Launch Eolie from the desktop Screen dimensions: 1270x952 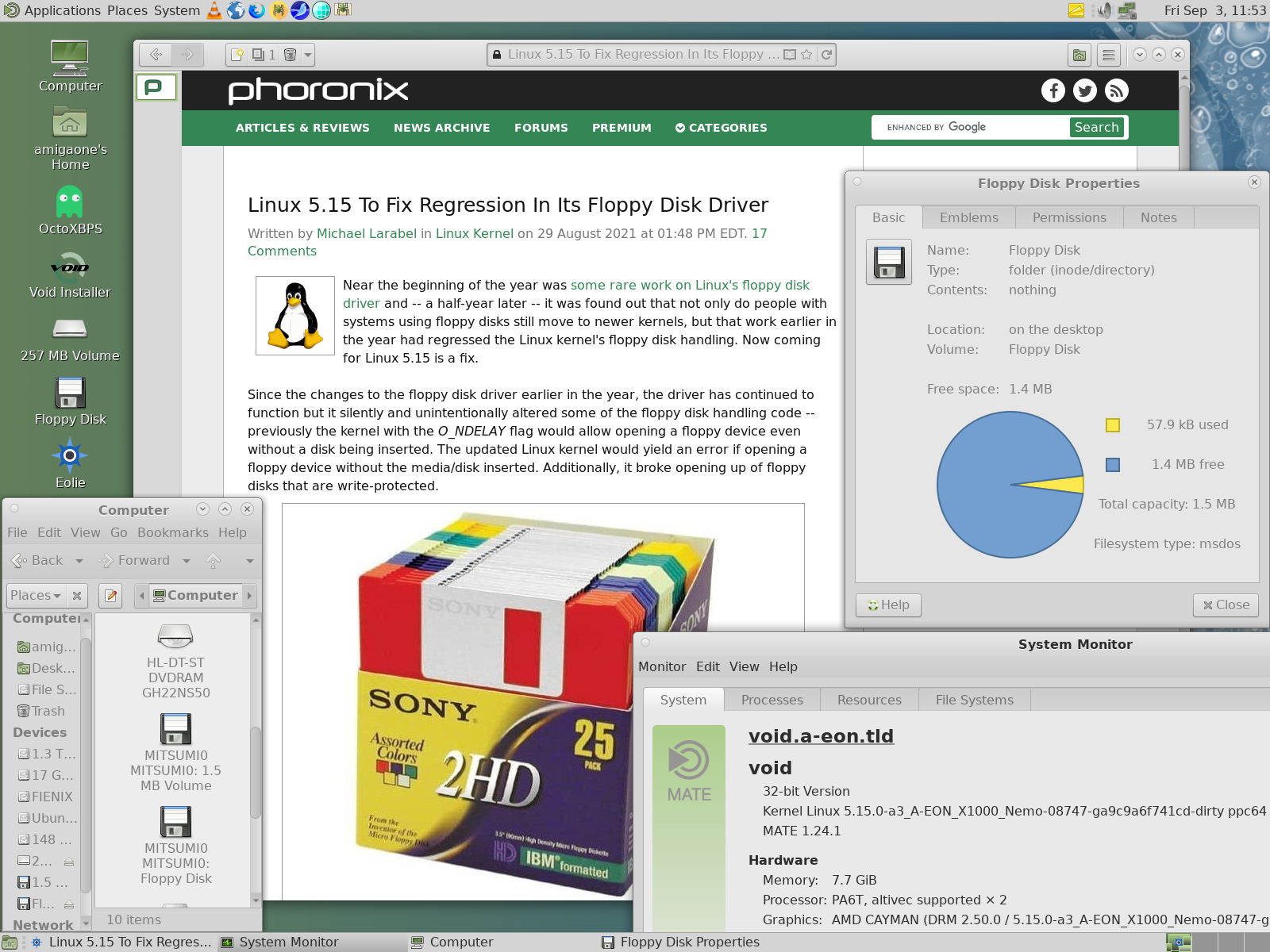[70, 465]
